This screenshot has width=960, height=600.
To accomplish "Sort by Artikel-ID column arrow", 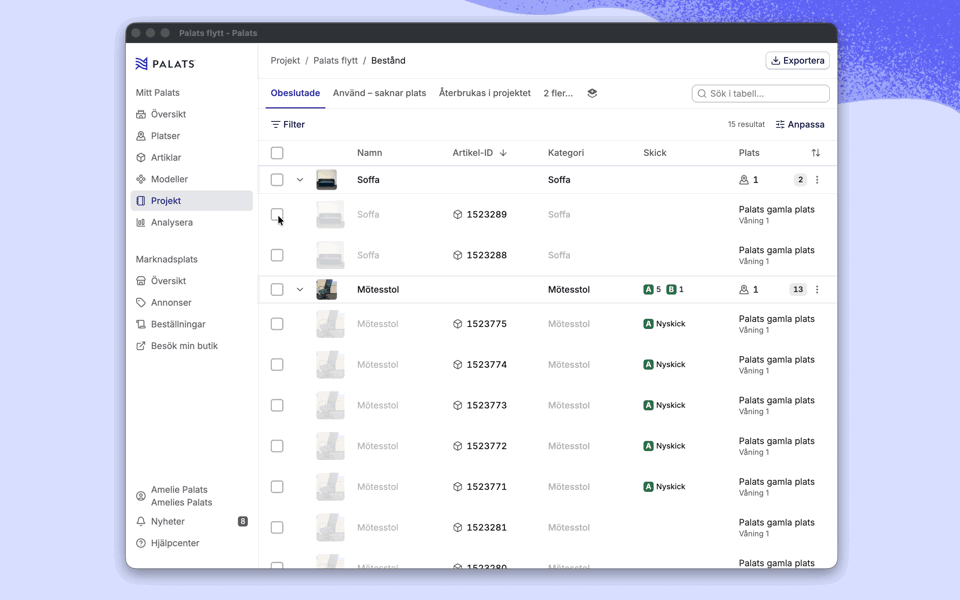I will click(x=503, y=153).
